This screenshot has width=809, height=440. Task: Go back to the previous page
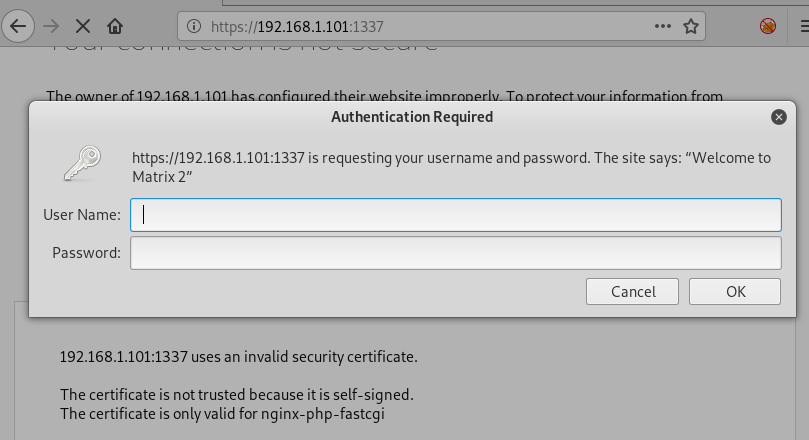(17, 25)
